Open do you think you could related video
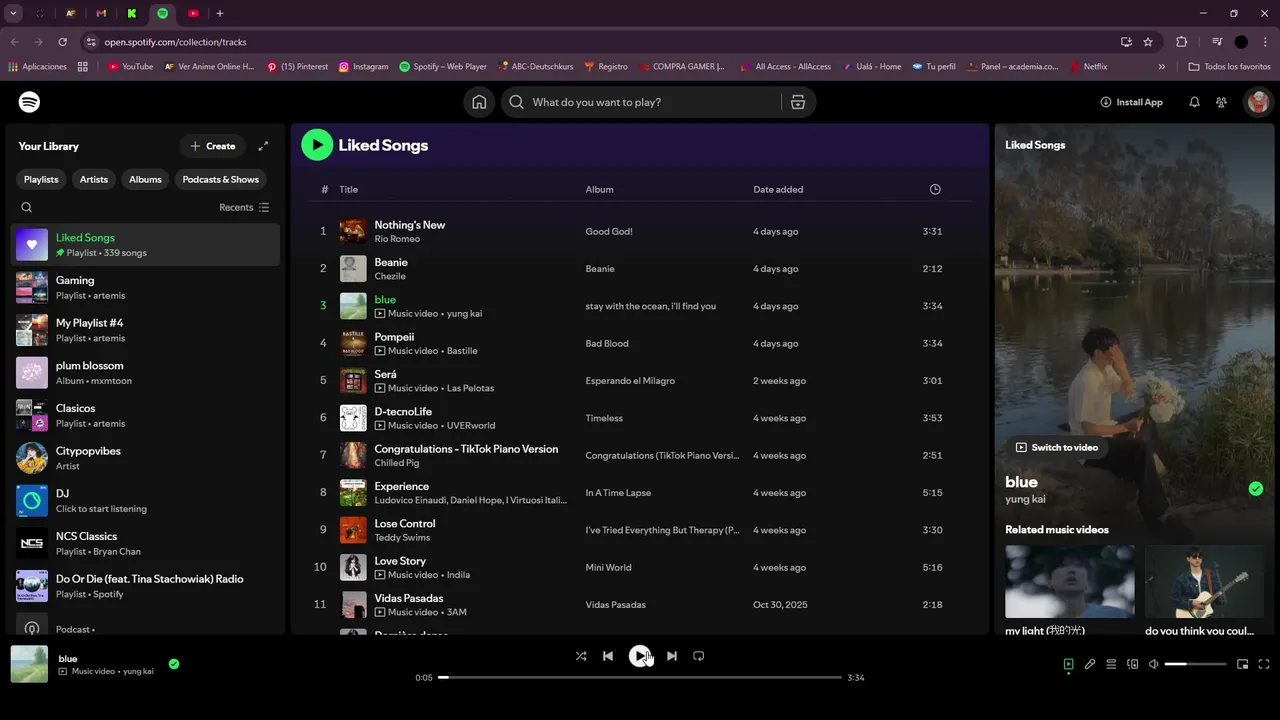1280x720 pixels. (1204, 581)
